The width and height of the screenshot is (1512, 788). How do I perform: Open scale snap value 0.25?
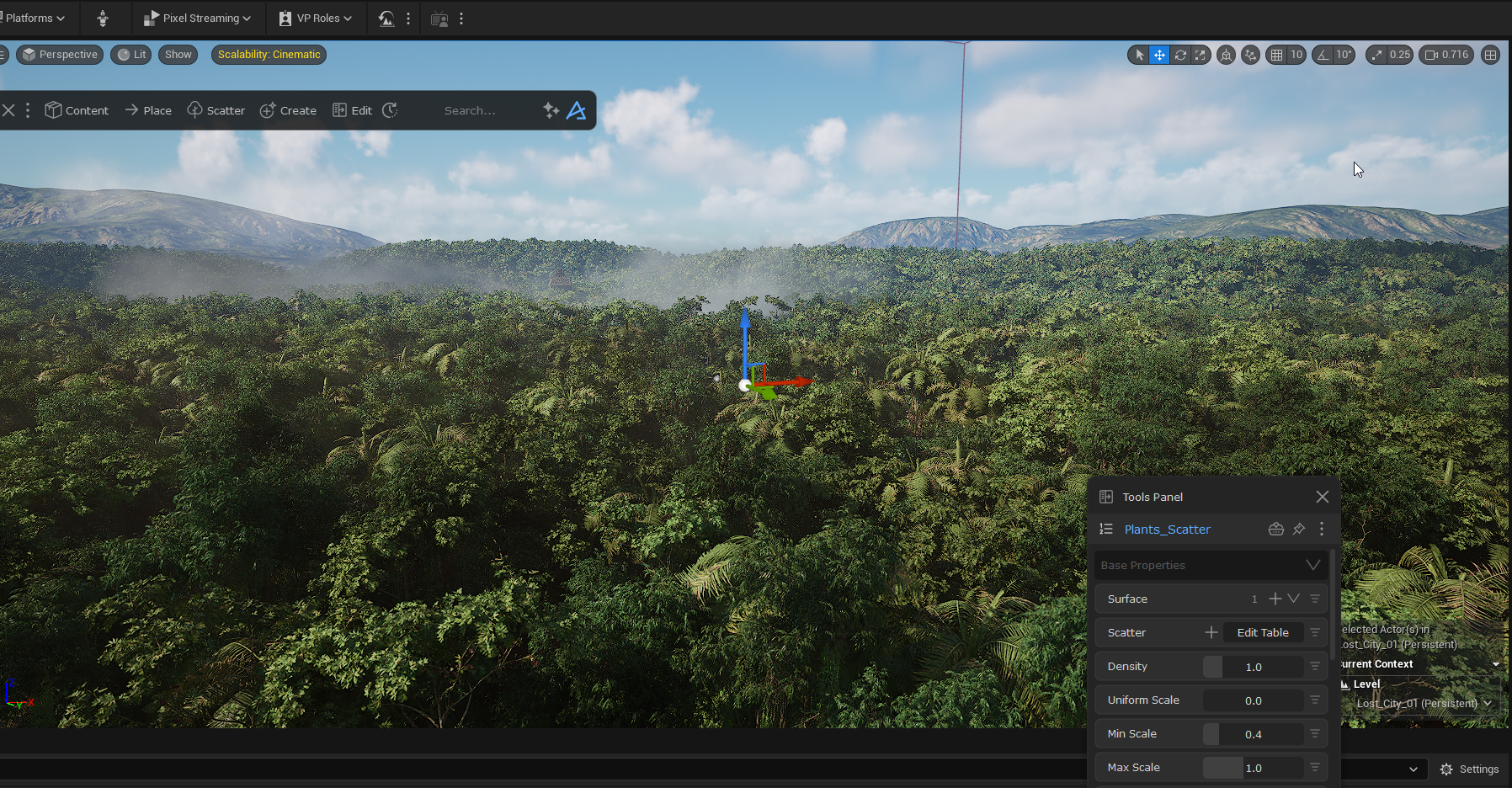point(1400,55)
